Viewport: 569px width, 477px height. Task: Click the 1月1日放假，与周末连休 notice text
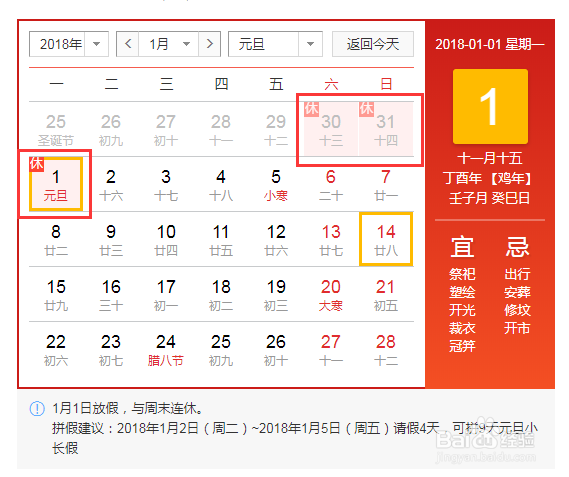pos(127,408)
